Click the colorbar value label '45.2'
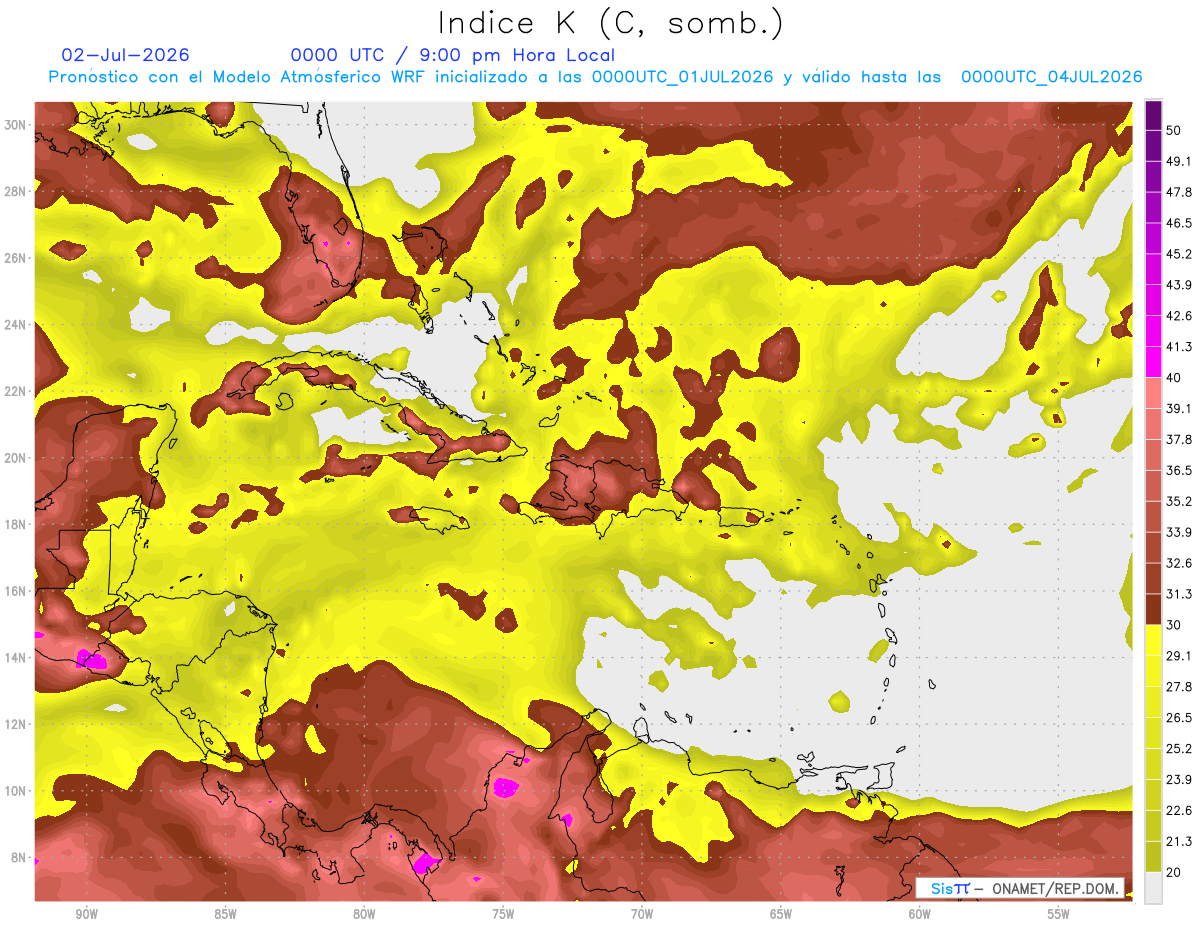The image size is (1200, 927). pyautogui.click(x=1179, y=254)
